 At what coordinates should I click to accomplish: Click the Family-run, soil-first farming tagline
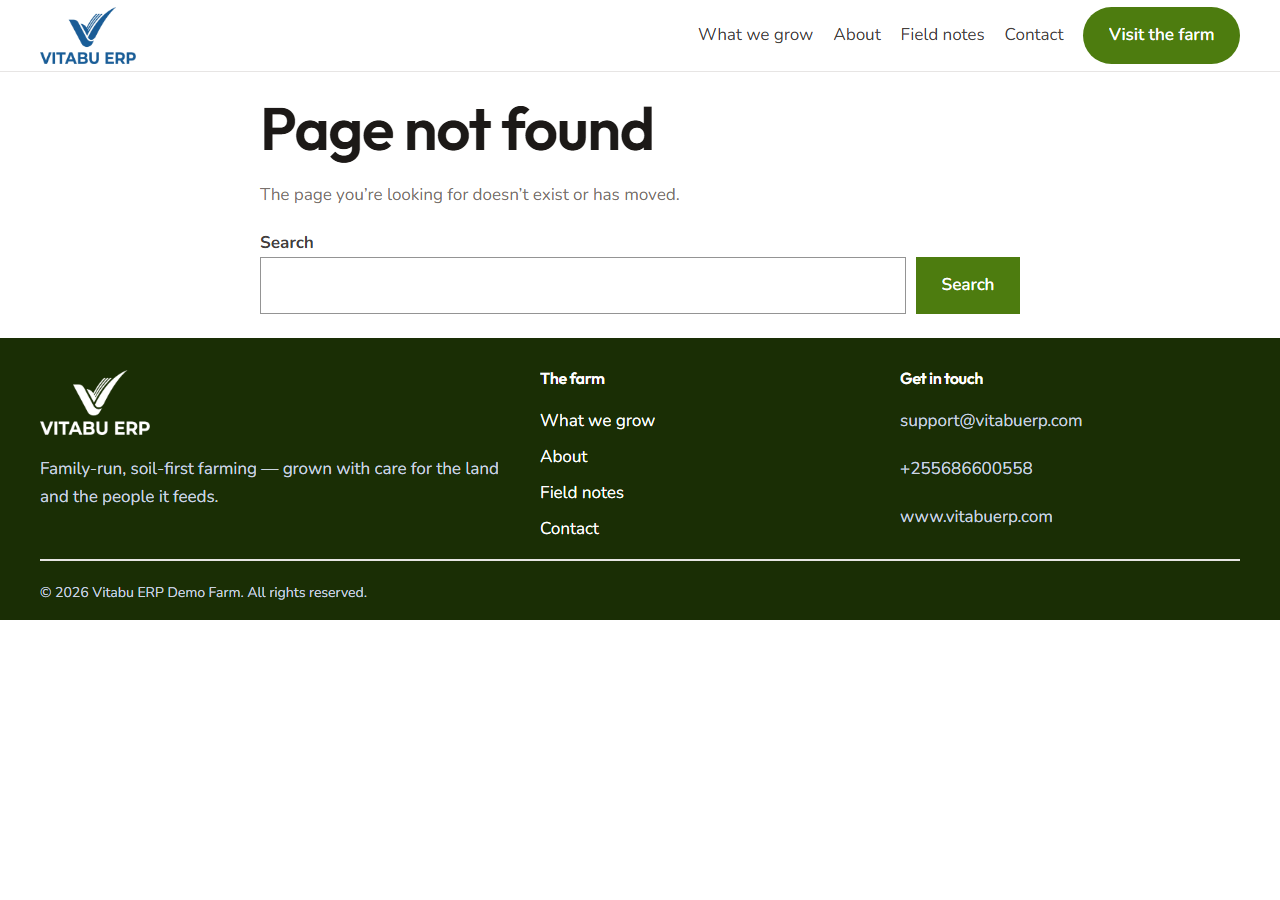pos(270,483)
